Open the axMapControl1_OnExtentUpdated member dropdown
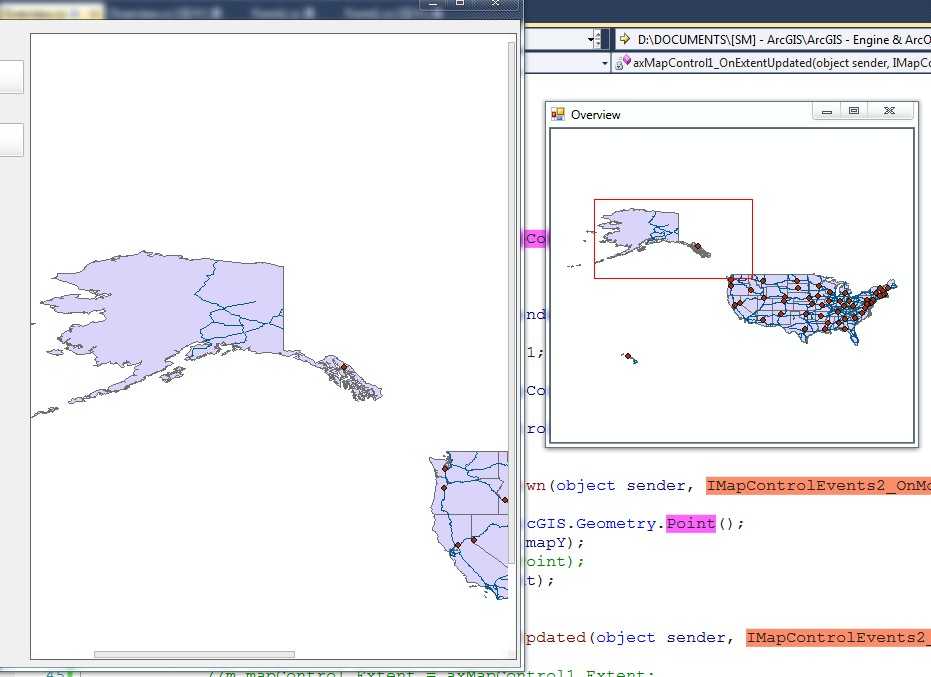Image resolution: width=931 pixels, height=677 pixels. point(772,62)
